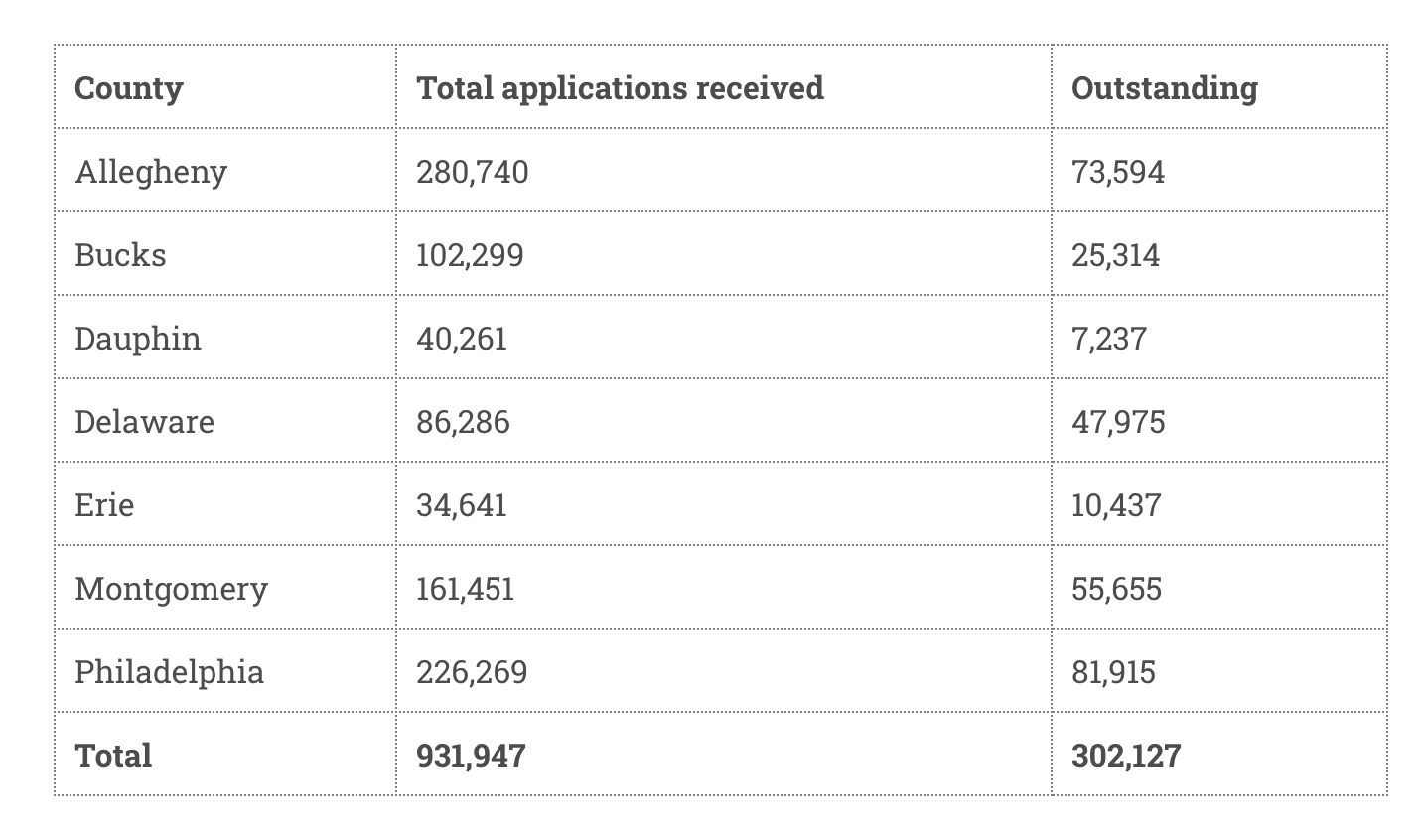Screen dimensions: 1424x840
Task: Click Erie's applications value 34,641
Action: coord(462,505)
